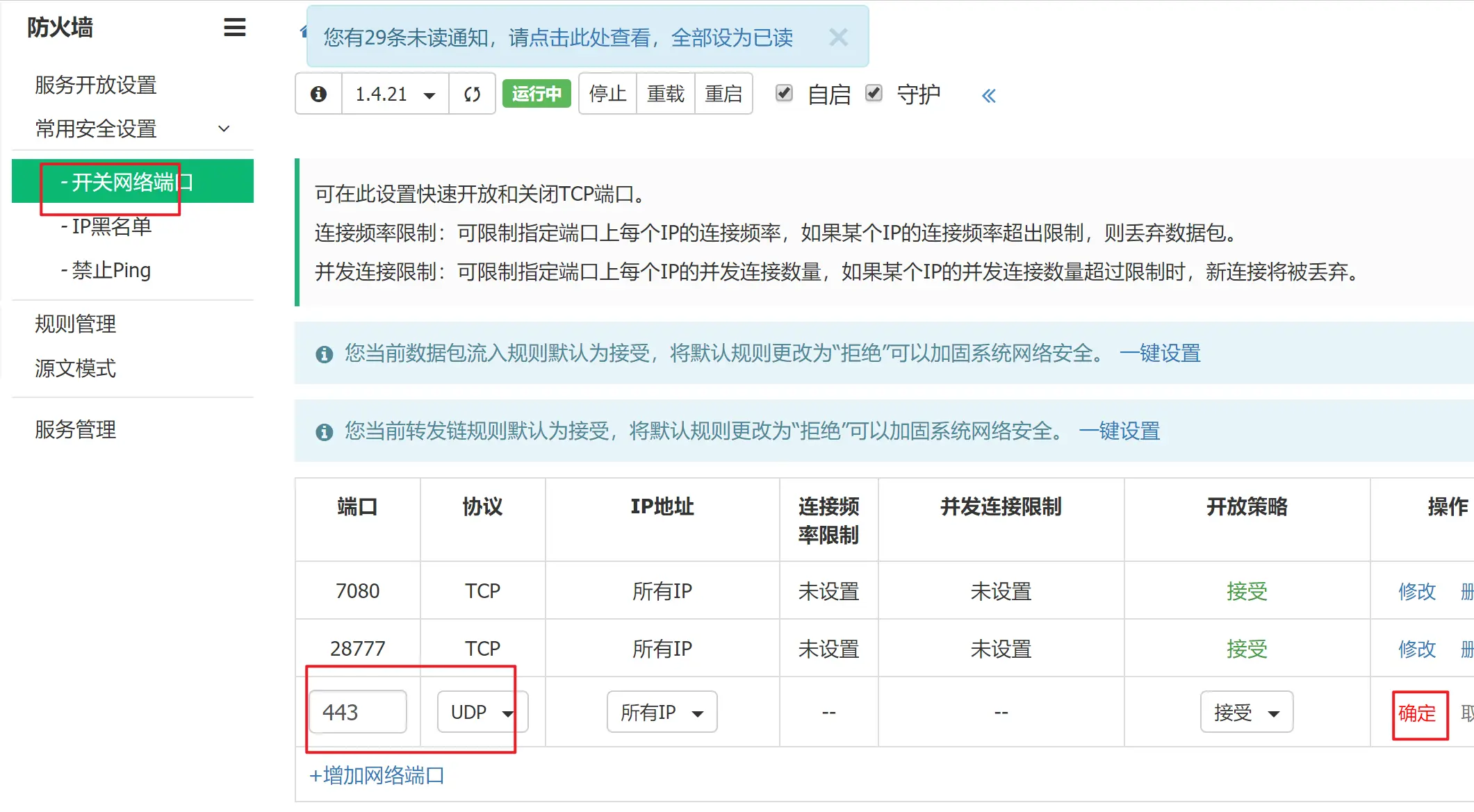
Task: Click the refresh icon to reload firewall status
Action: click(x=472, y=93)
